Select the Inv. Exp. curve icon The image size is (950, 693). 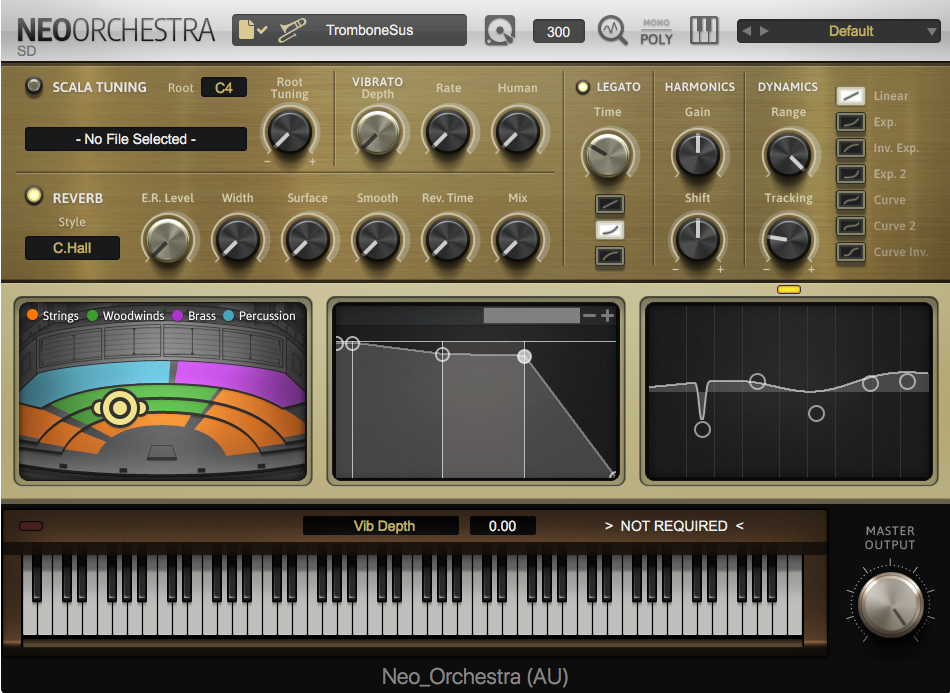[x=851, y=148]
